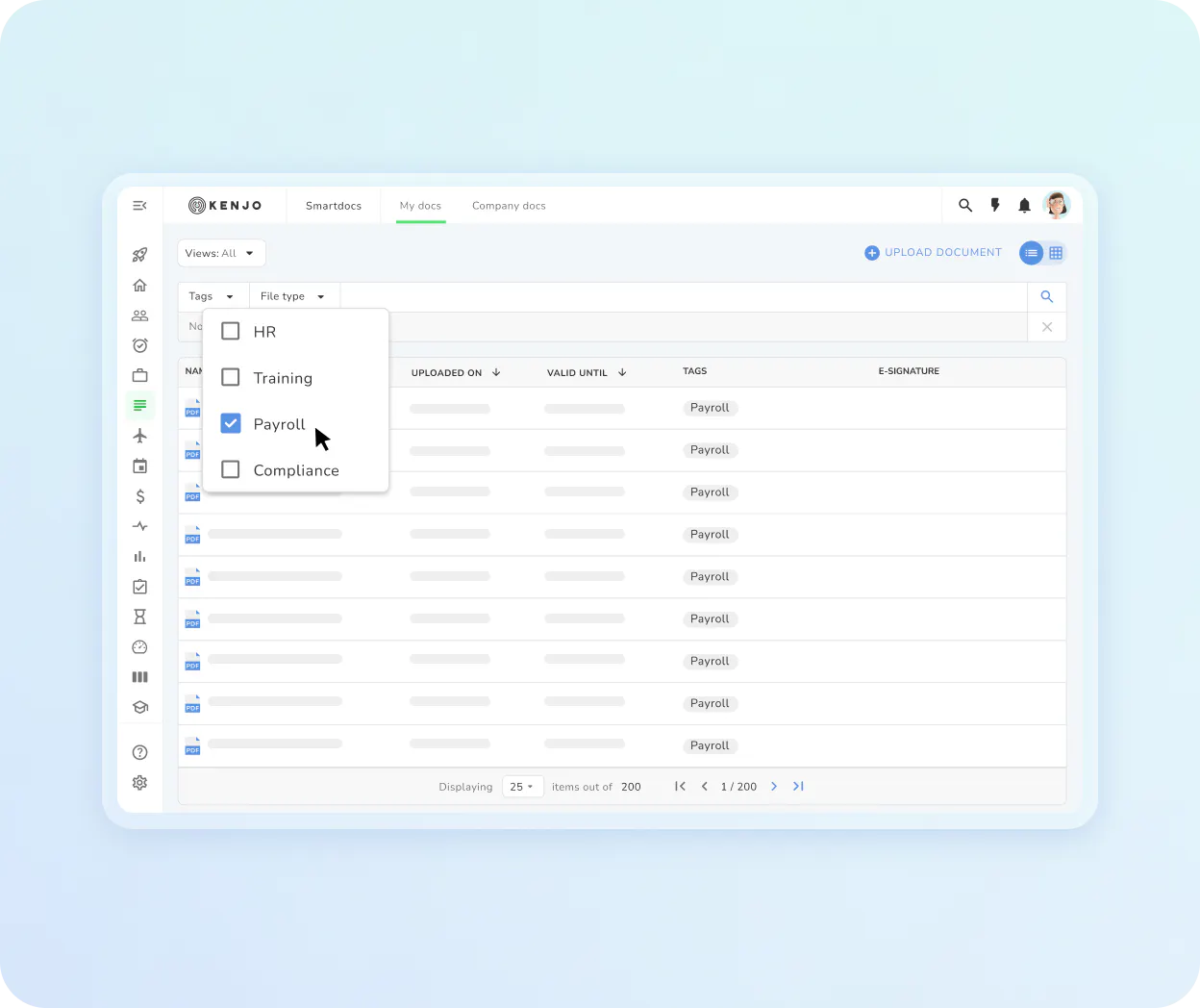Open the columns board sidebar icon
Viewport: 1200px width, 1008px height.
pos(139,677)
